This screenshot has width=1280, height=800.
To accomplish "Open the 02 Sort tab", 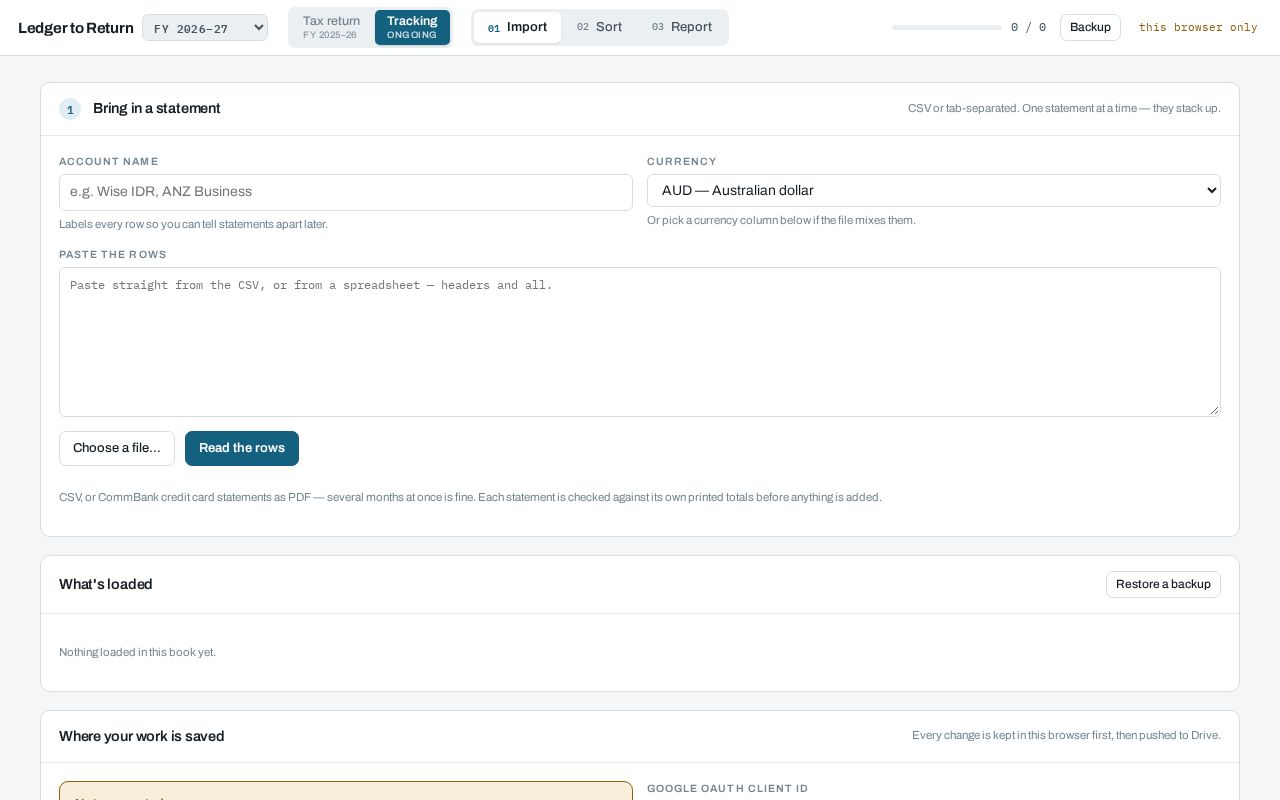I will click(x=600, y=27).
